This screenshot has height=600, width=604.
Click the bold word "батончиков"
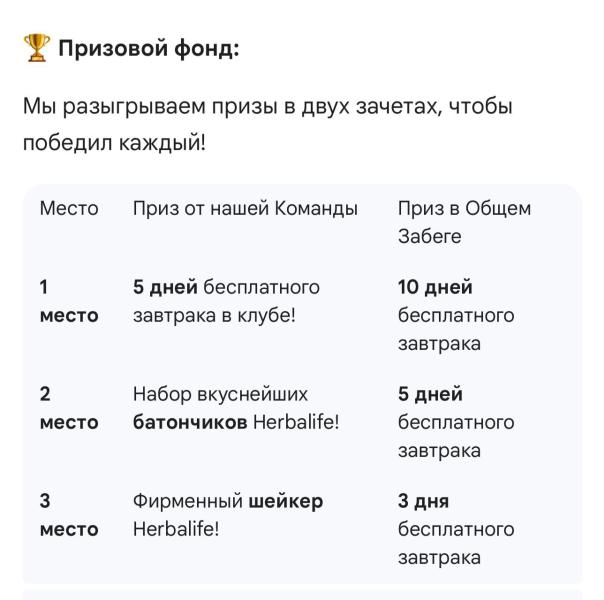[x=190, y=423]
